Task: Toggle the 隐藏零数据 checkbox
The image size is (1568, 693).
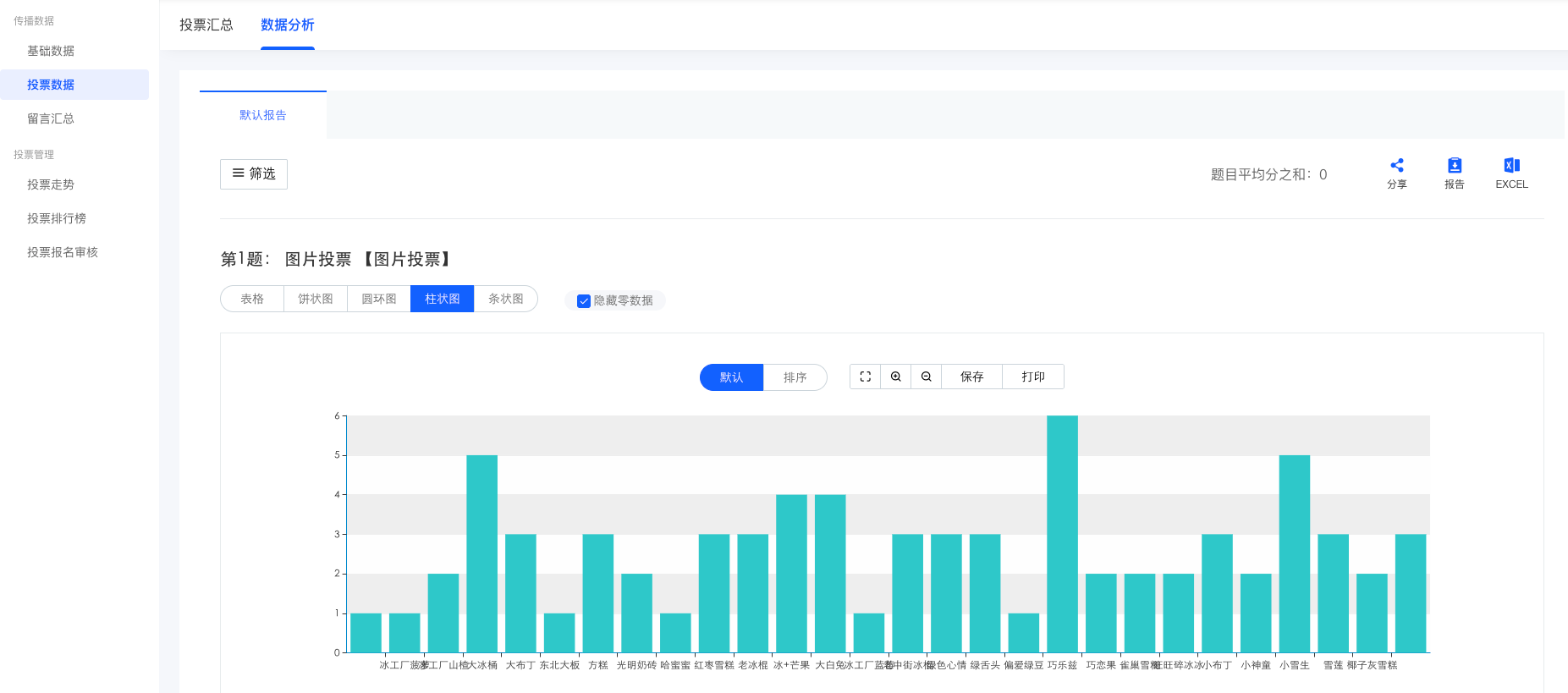Action: 584,301
